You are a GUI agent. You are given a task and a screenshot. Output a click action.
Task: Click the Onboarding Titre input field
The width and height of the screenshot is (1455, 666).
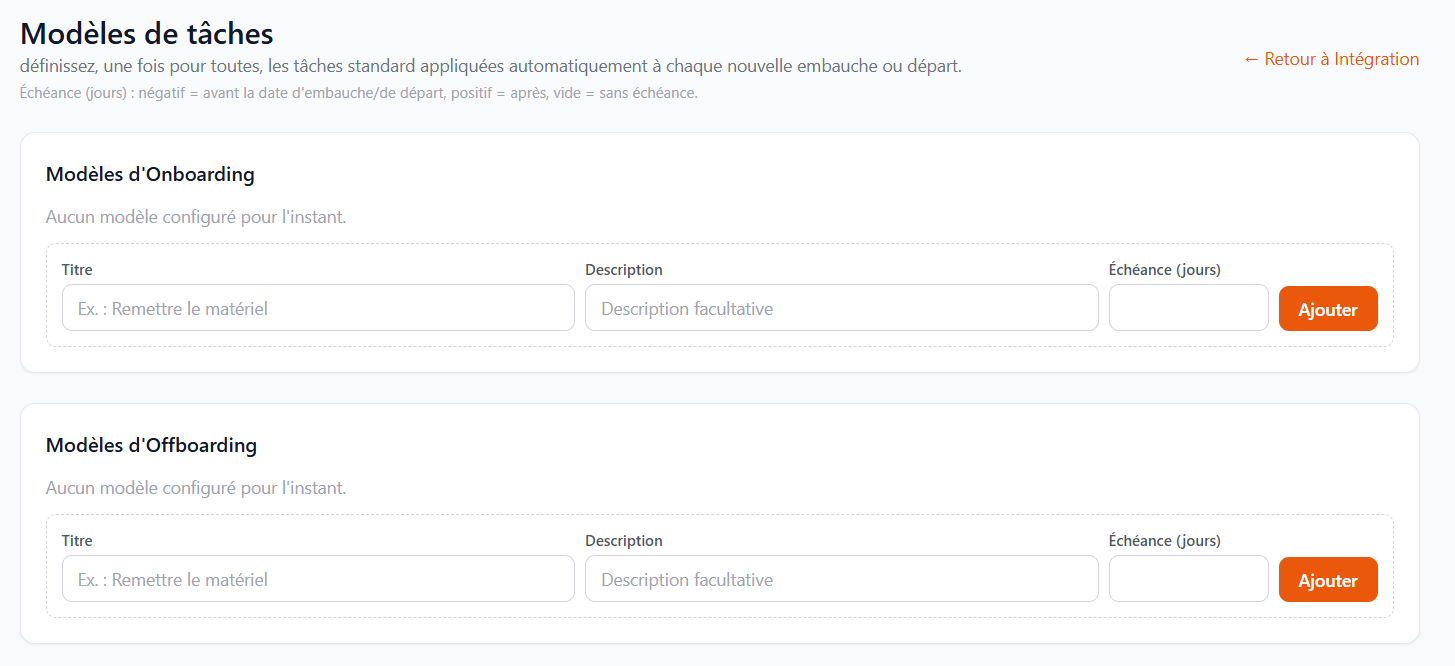tap(318, 308)
